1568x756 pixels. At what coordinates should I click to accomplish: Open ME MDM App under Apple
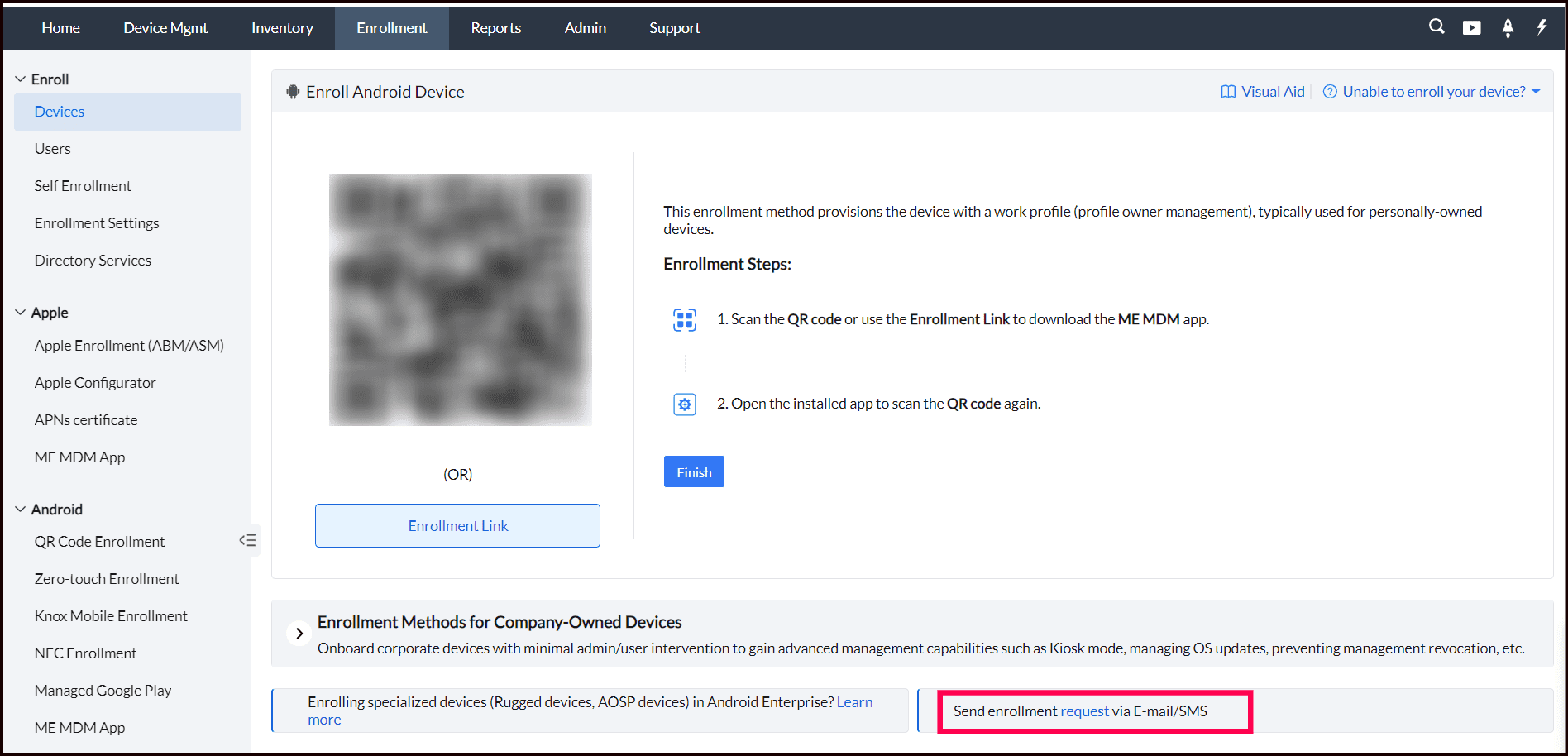[80, 457]
